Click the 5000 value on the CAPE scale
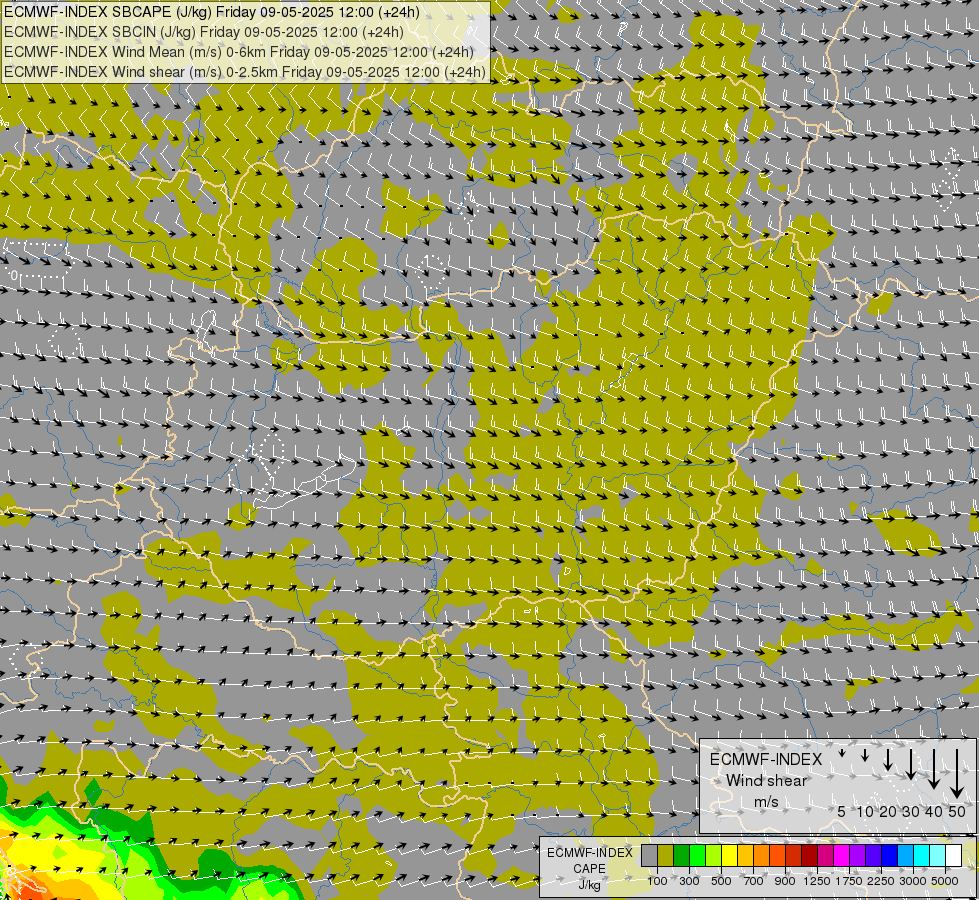This screenshot has width=979, height=900. pyautogui.click(x=945, y=881)
